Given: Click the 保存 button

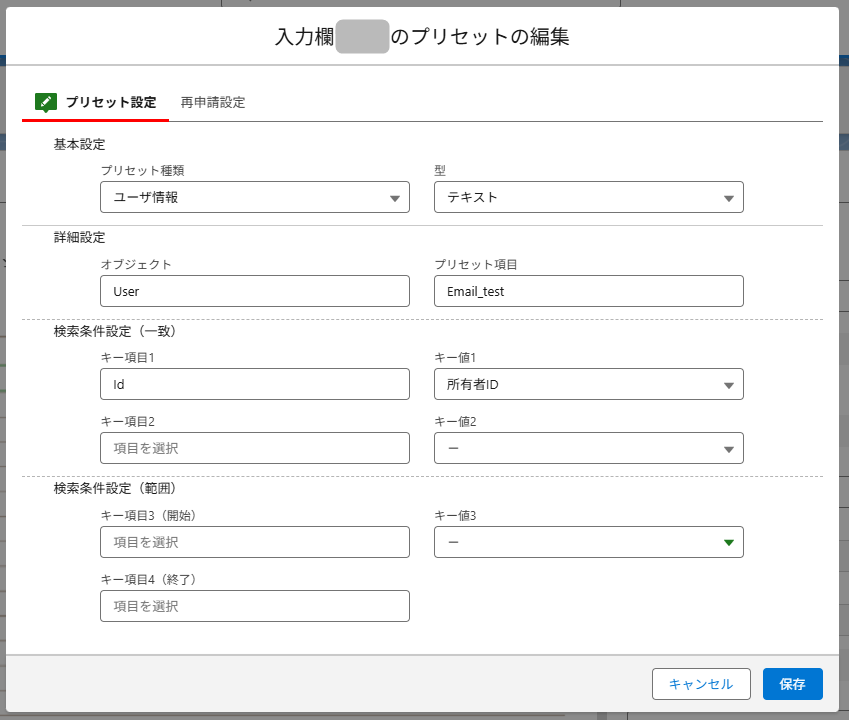Looking at the screenshot, I should [x=792, y=684].
